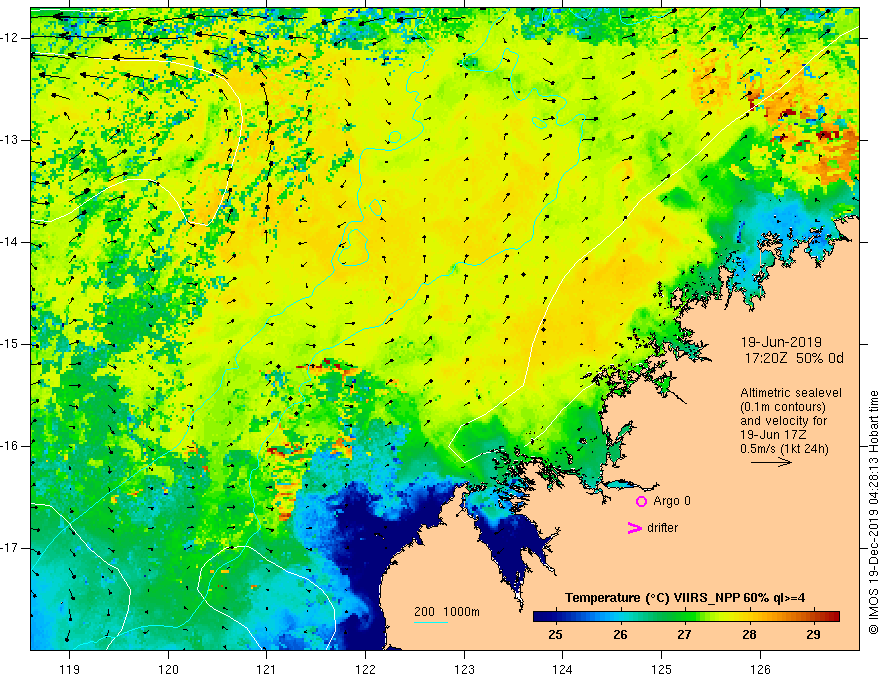This screenshot has height=680, width=880.
Task: Click latitude axis label -14
Action: 10,242
